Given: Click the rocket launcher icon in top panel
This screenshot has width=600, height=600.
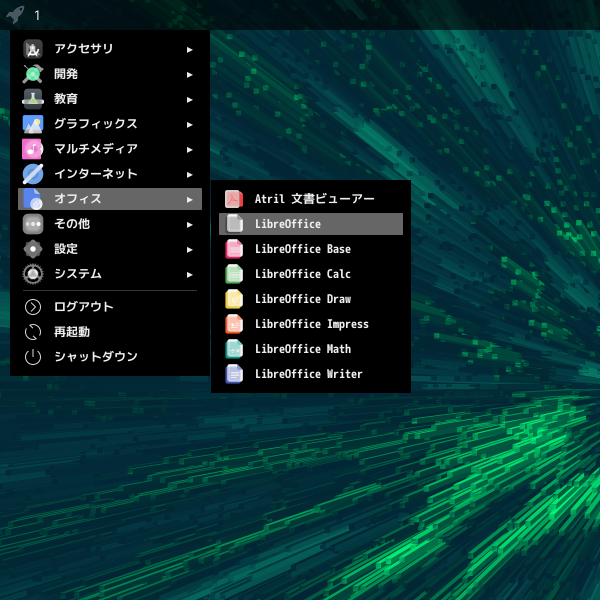Looking at the screenshot, I should 14,15.
